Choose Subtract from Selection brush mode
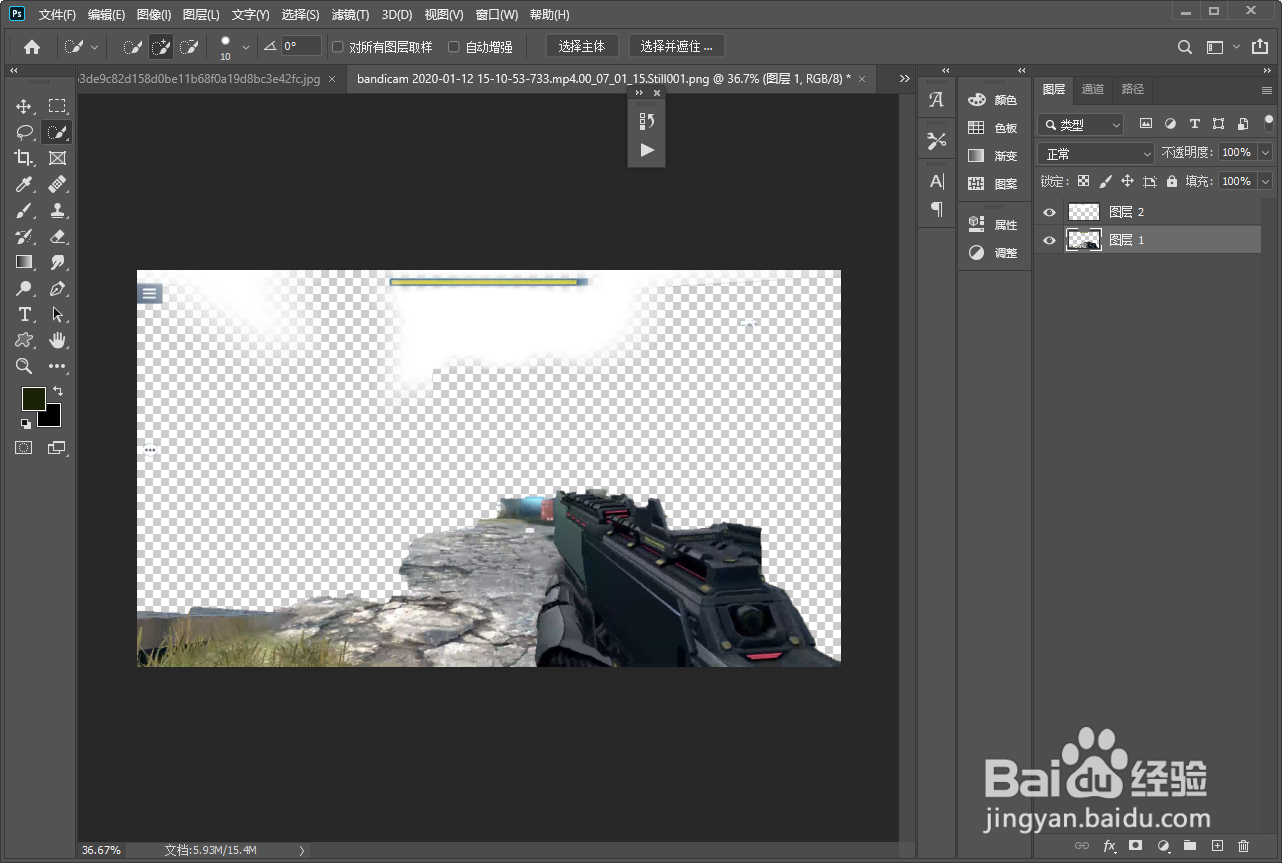 (x=188, y=47)
